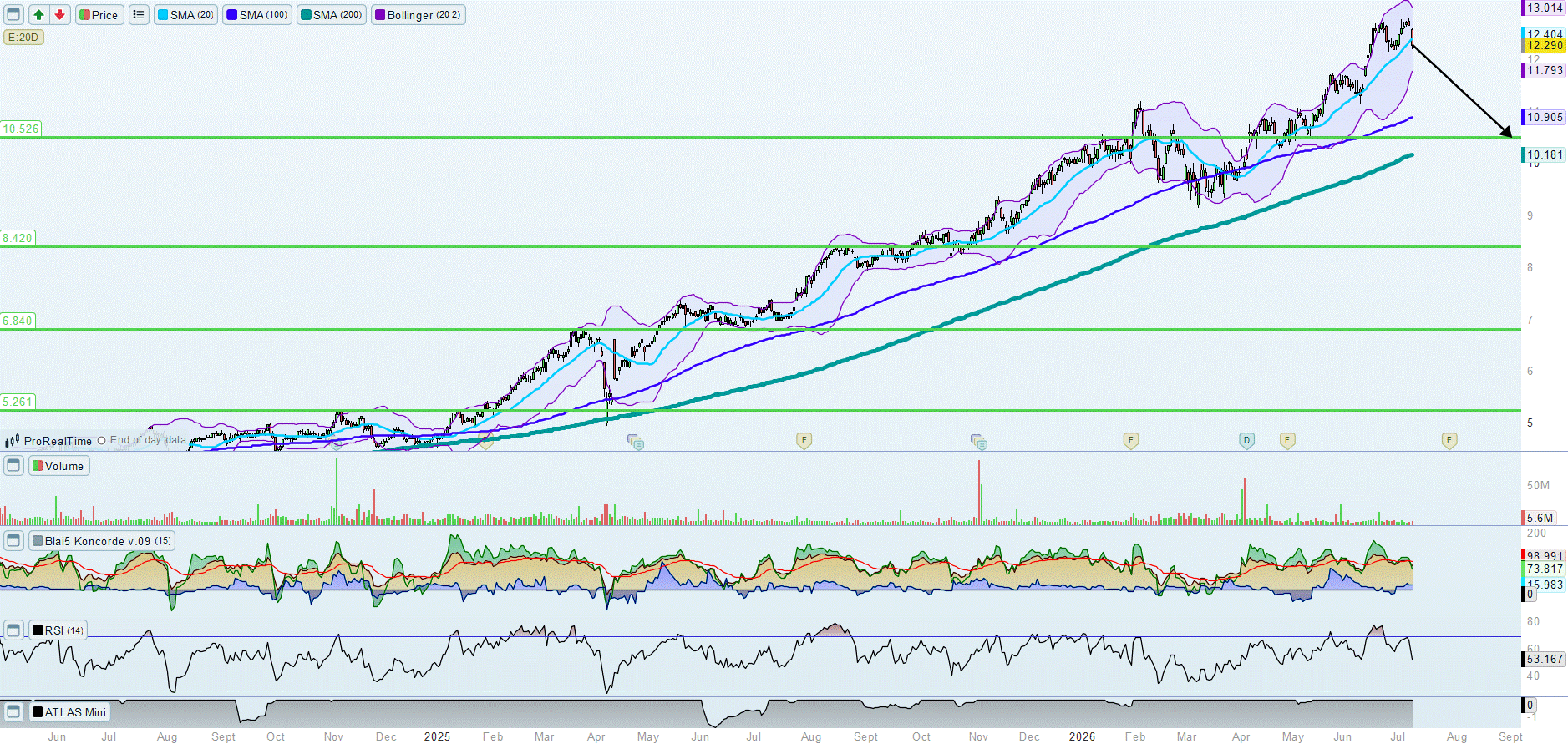Open the ATLAS Mini panel window menu icon
1568x744 pixels.
pos(13,712)
